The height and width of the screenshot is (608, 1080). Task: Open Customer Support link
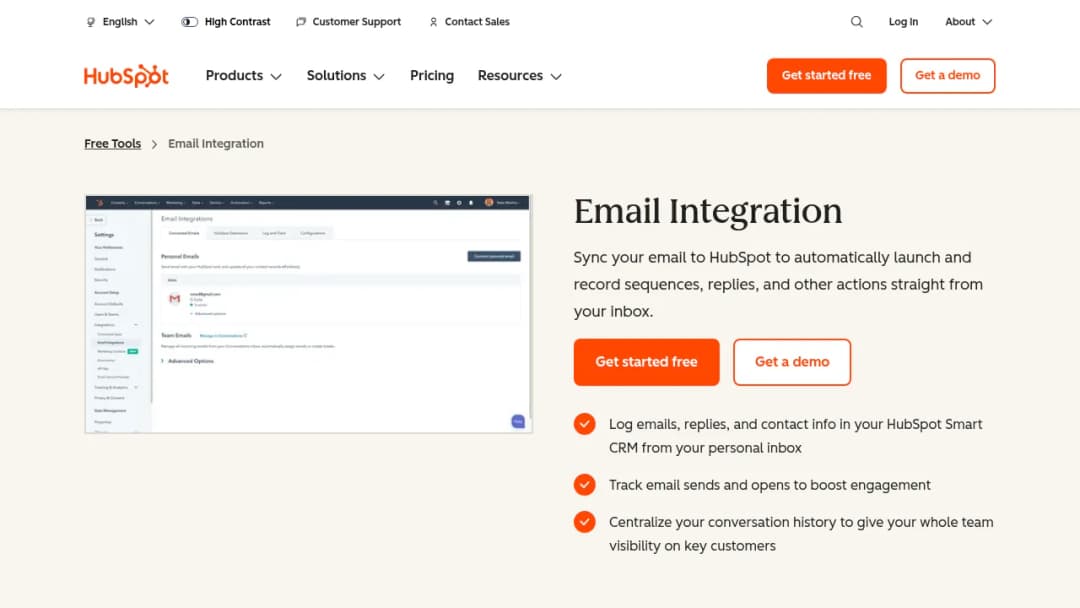coord(356,22)
